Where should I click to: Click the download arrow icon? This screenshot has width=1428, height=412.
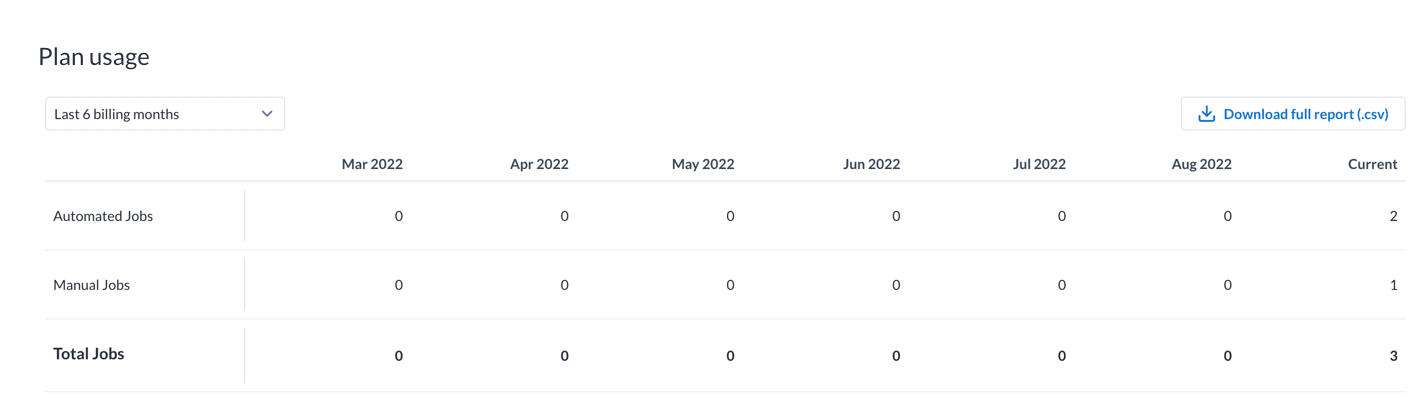click(1207, 114)
